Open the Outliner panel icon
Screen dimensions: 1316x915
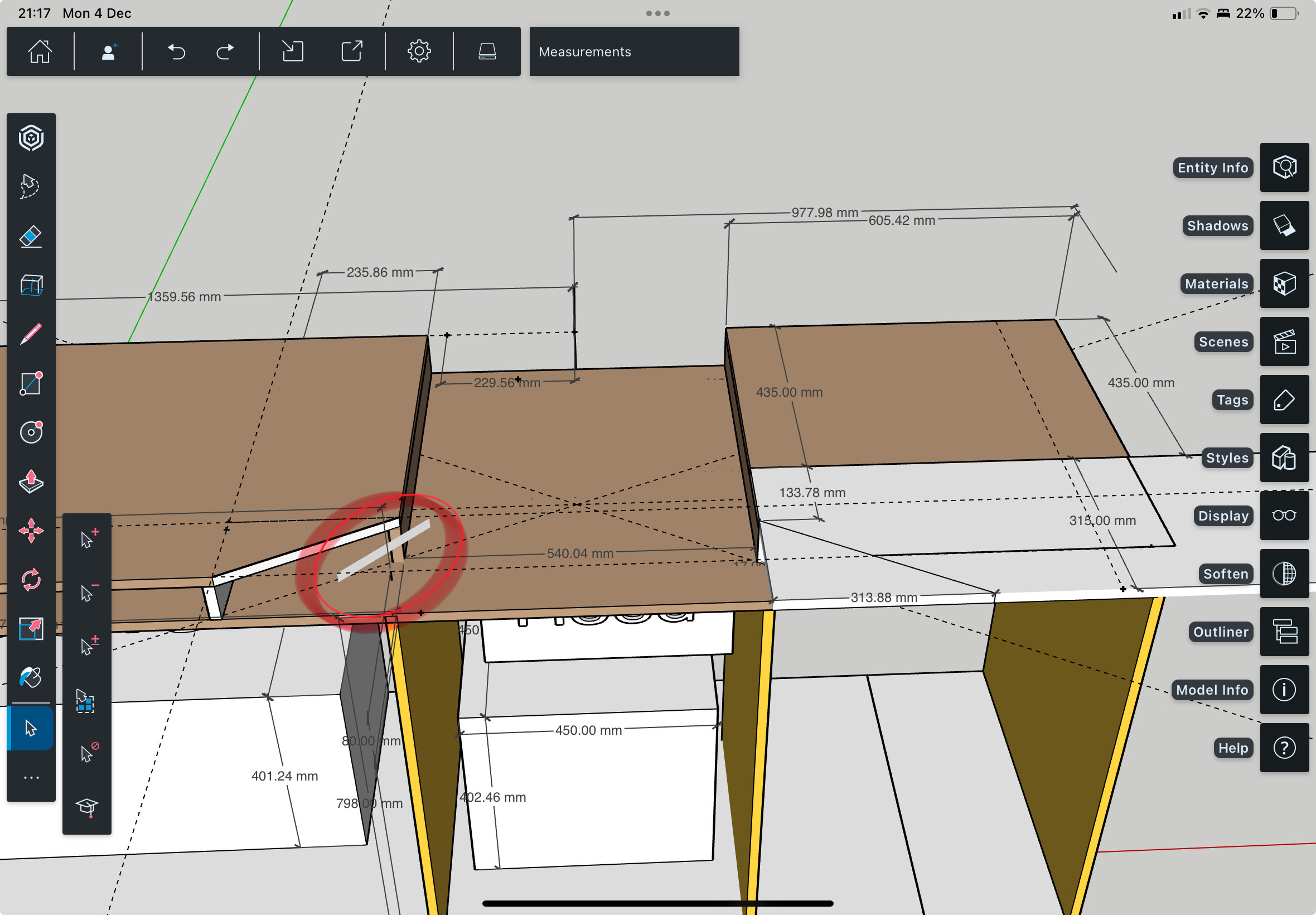click(x=1284, y=631)
